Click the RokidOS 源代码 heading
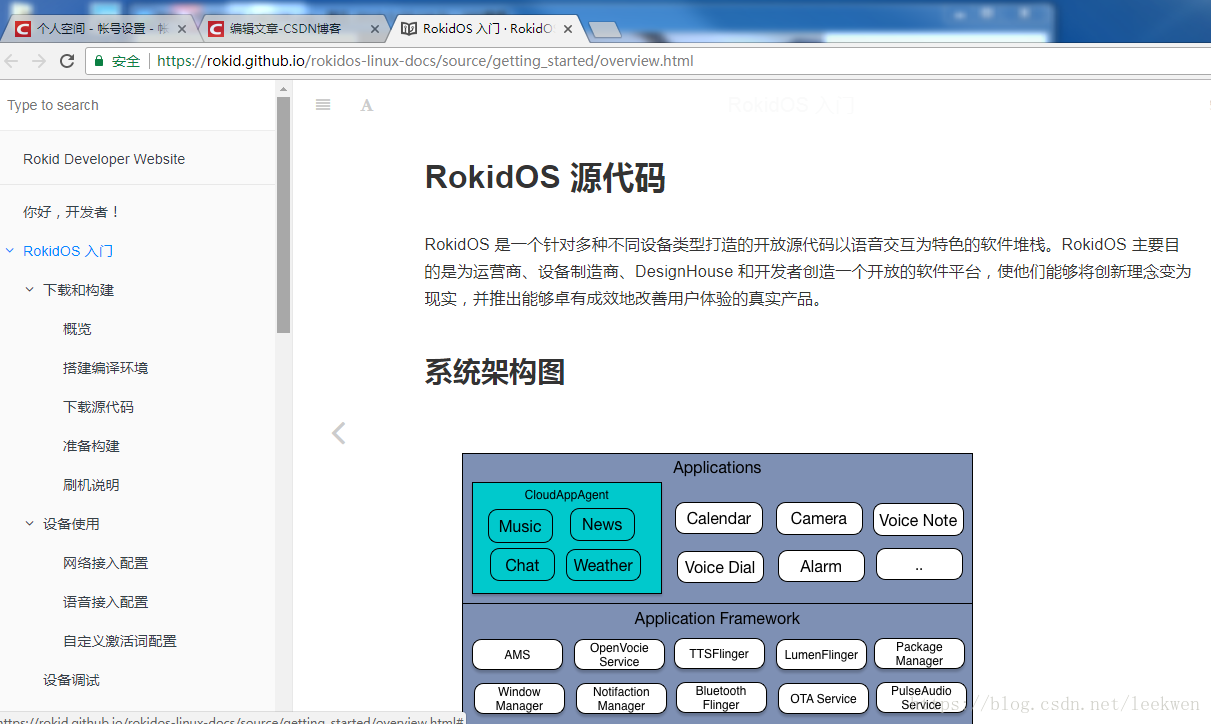 pyautogui.click(x=545, y=178)
